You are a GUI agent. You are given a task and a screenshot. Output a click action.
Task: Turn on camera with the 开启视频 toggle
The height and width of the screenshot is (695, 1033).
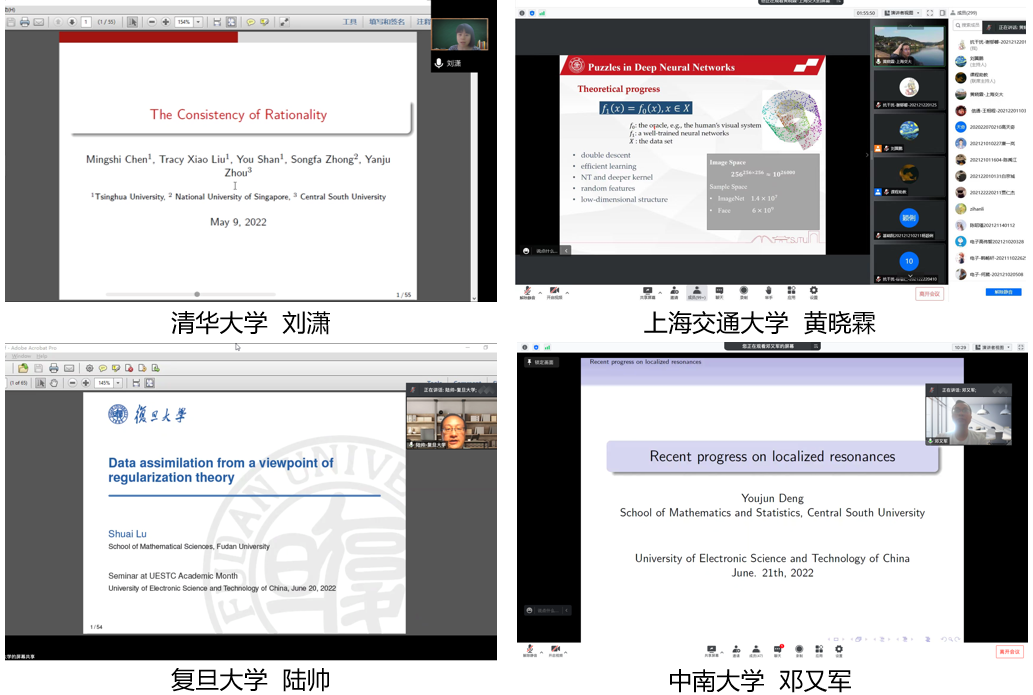tap(554, 289)
